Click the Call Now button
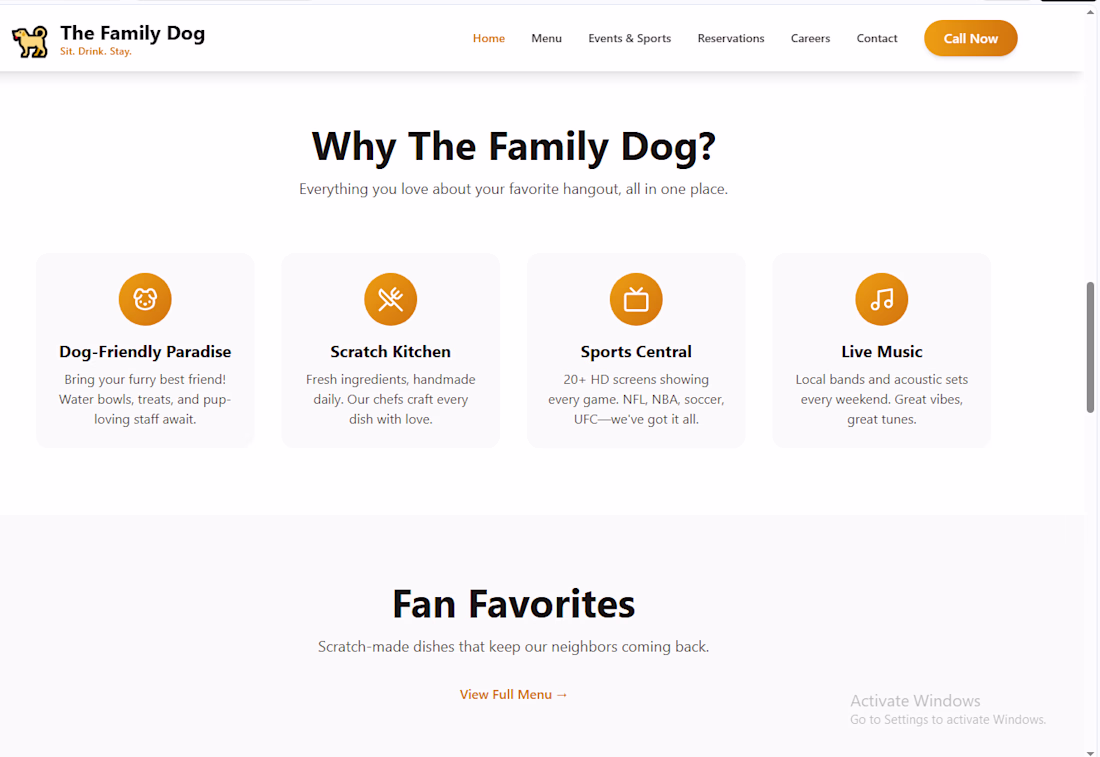 [971, 39]
